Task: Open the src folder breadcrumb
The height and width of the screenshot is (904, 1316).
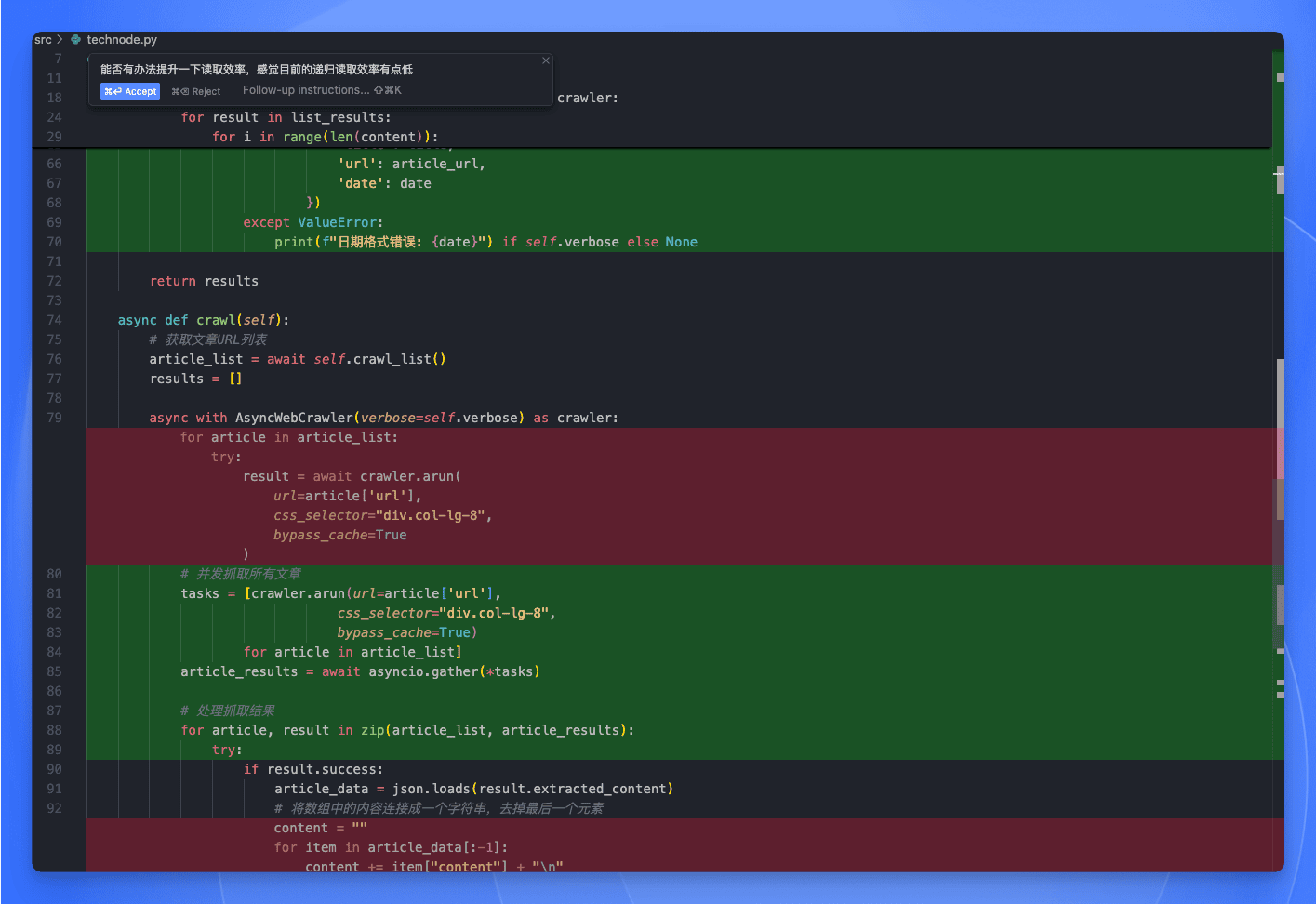Action: click(x=43, y=40)
